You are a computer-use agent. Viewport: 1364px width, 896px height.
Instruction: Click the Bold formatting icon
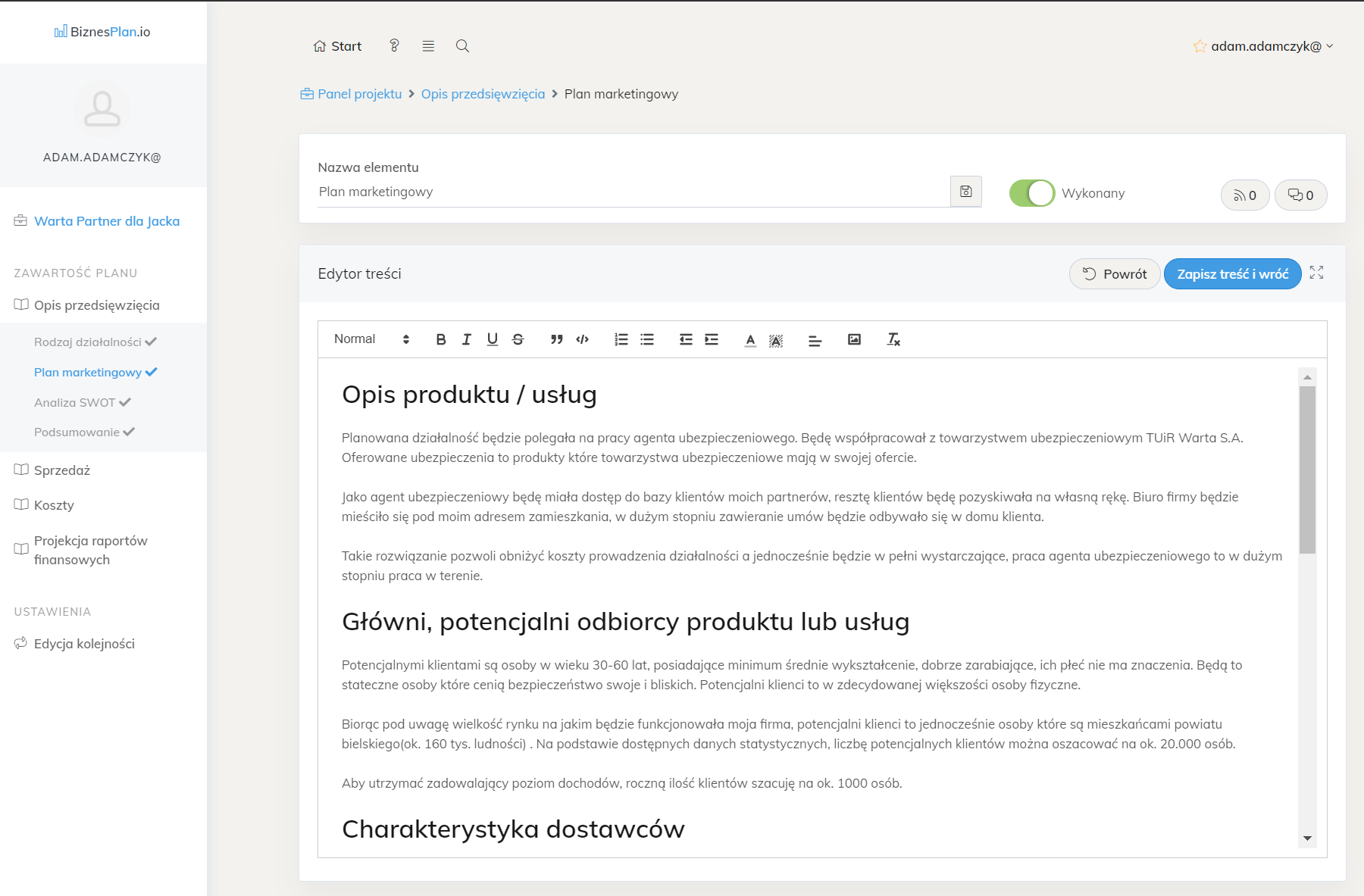click(x=441, y=339)
